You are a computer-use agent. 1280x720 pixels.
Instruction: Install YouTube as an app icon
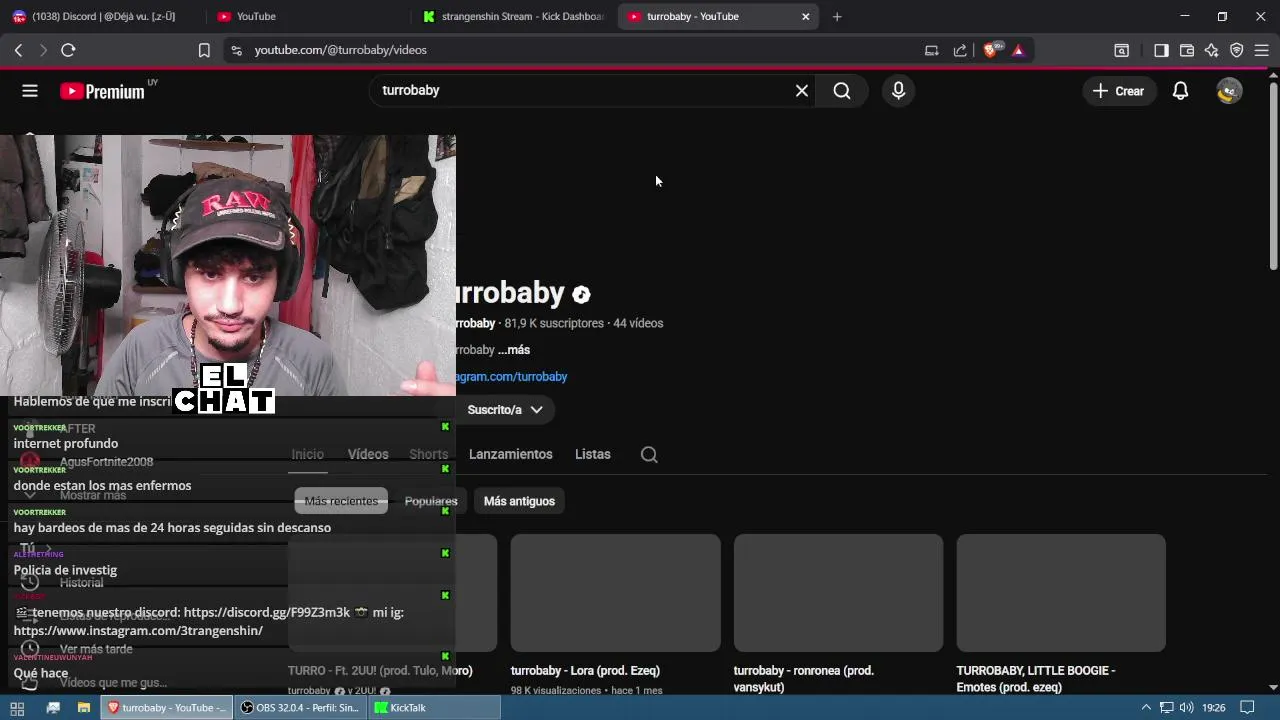tap(931, 50)
